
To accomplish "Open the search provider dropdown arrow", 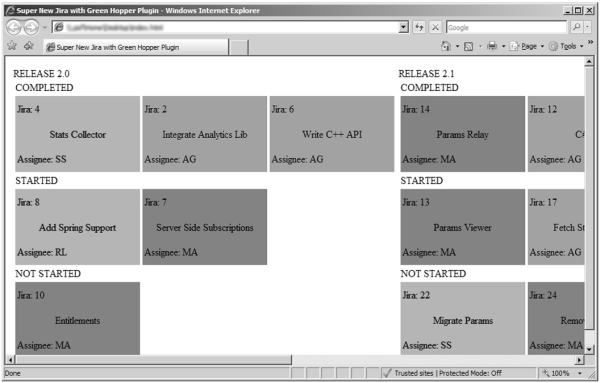I will (x=587, y=27).
